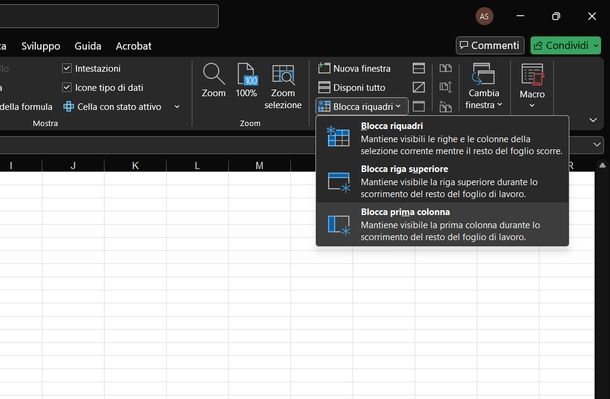Select column L header

tap(197, 166)
